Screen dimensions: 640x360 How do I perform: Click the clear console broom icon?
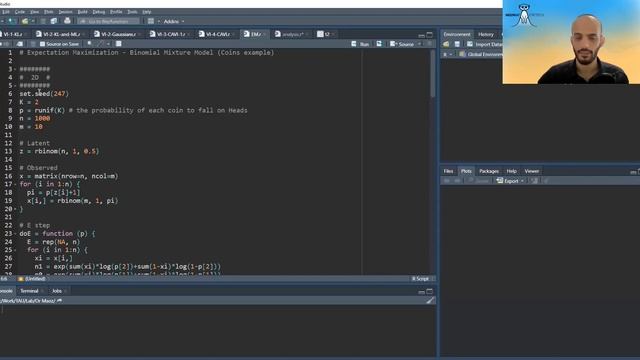430,301
